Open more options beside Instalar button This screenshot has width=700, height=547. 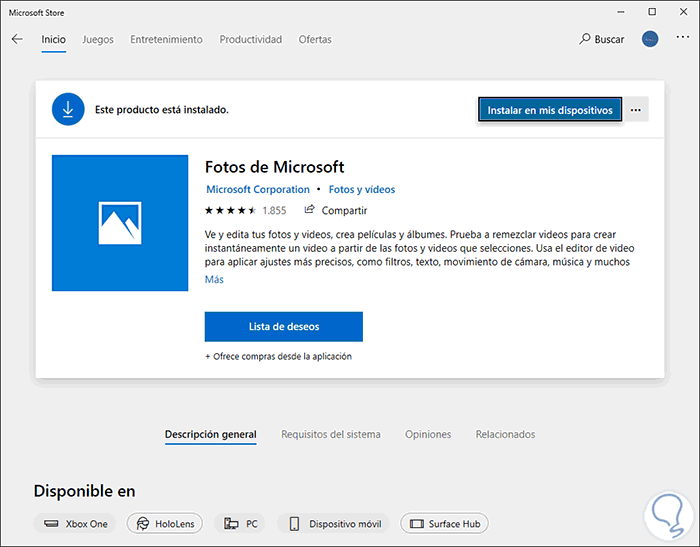tap(636, 110)
